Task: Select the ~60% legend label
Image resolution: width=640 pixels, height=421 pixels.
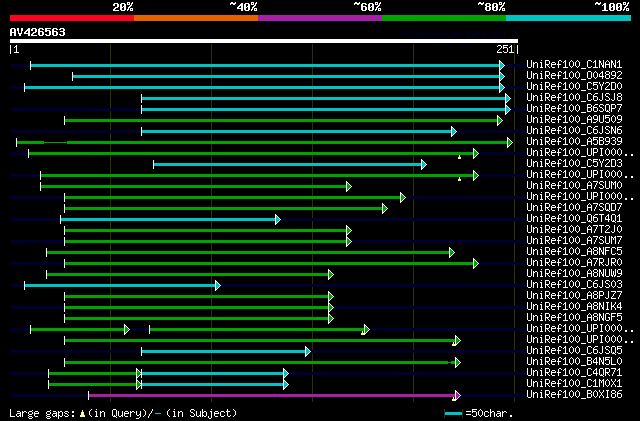Action: pyautogui.click(x=367, y=7)
